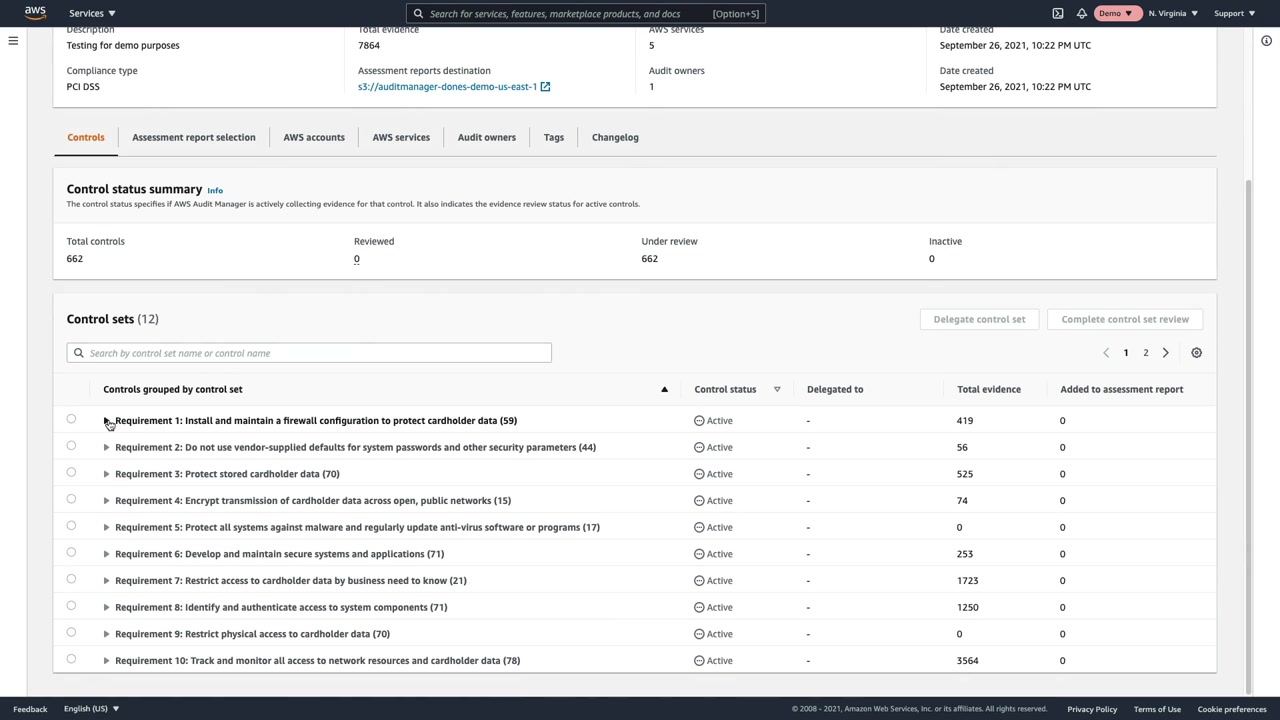The height and width of the screenshot is (720, 1280).
Task: Open the S3 assessment reports destination link
Action: coord(447,87)
